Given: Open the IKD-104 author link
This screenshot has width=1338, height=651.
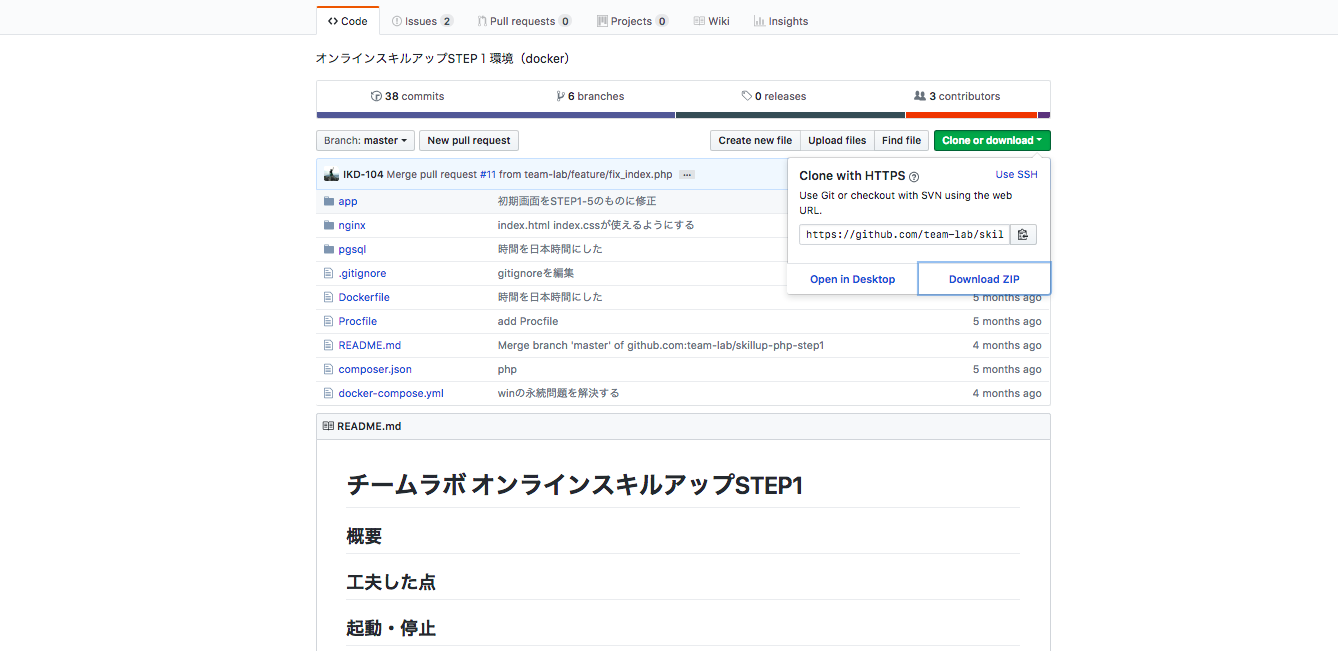Looking at the screenshot, I should tap(363, 174).
